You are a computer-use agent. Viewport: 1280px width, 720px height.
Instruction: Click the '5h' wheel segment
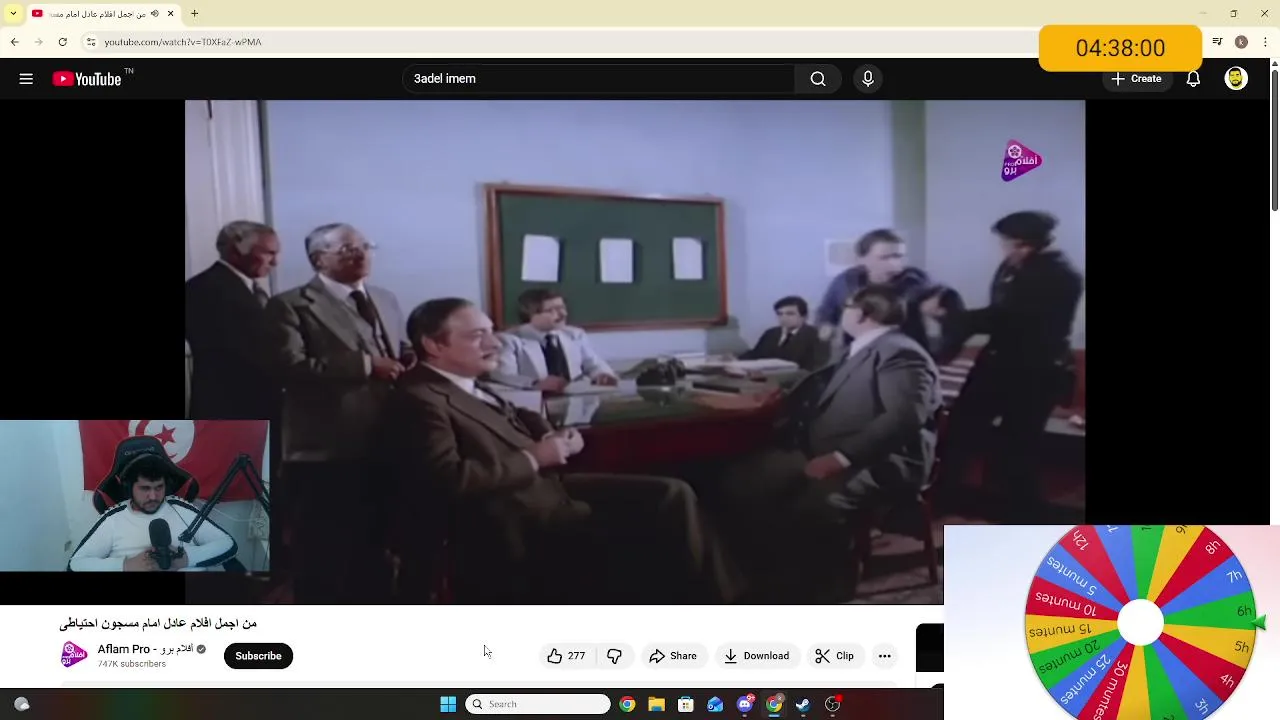point(1241,647)
